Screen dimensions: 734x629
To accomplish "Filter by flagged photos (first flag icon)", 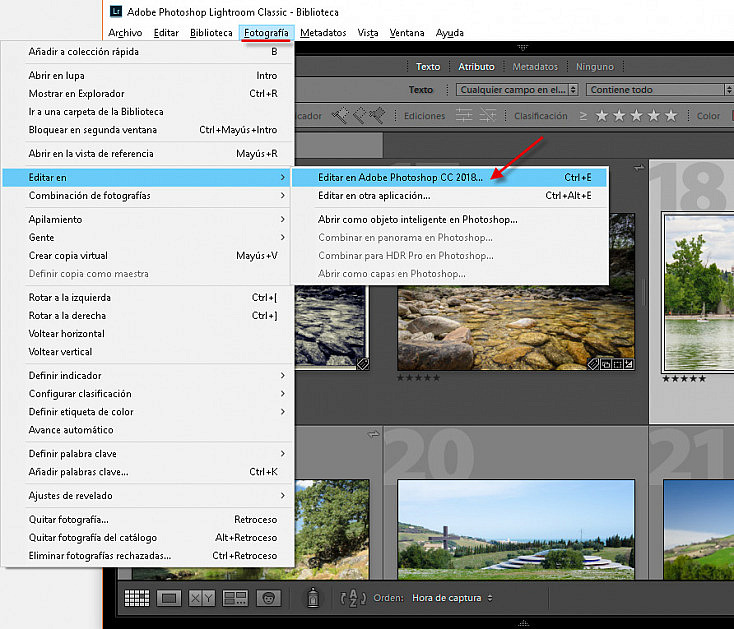I will tap(341, 116).
